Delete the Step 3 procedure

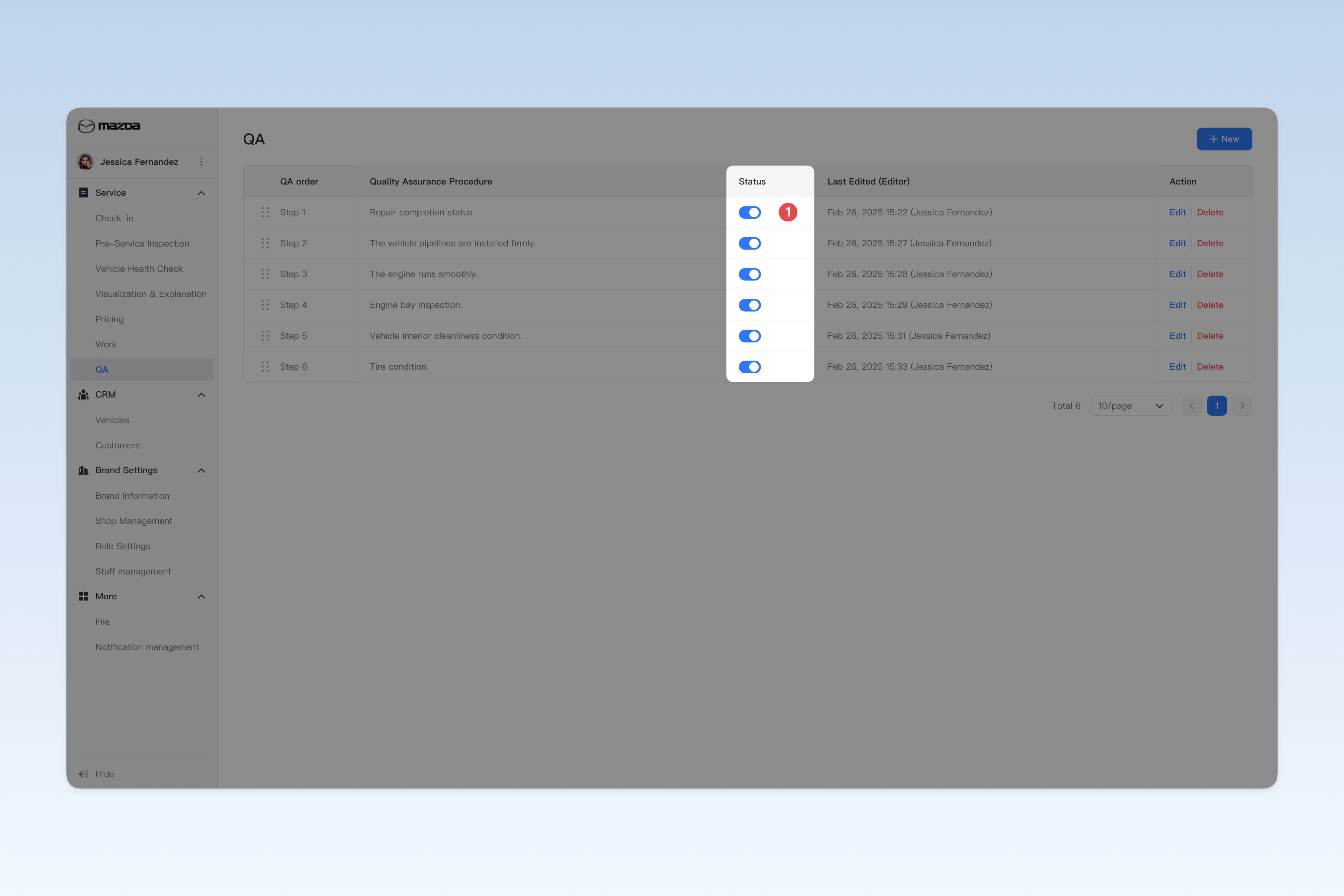1210,274
